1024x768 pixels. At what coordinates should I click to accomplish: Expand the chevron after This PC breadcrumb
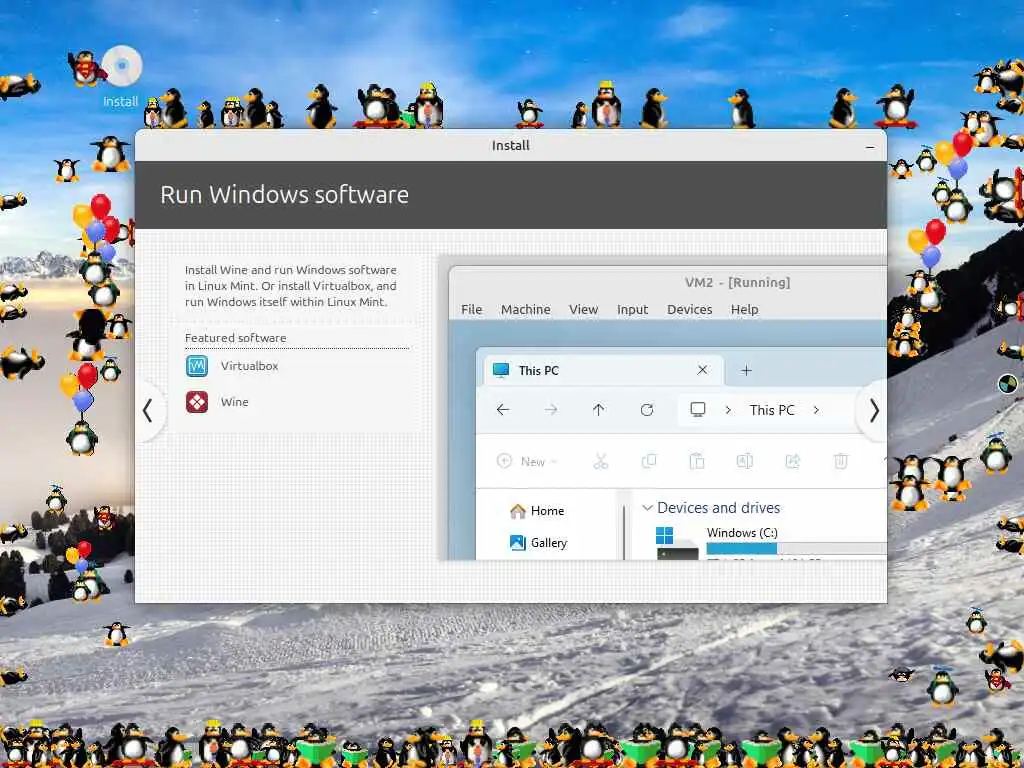coord(816,410)
